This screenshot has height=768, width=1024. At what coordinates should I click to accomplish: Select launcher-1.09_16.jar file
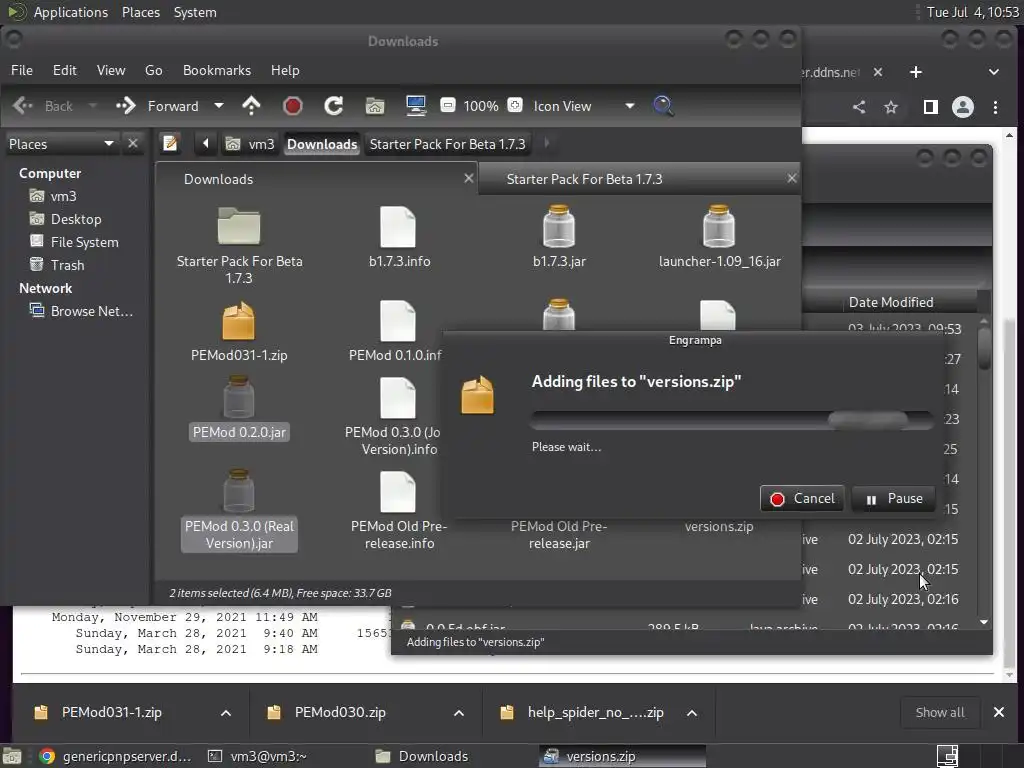pos(720,237)
